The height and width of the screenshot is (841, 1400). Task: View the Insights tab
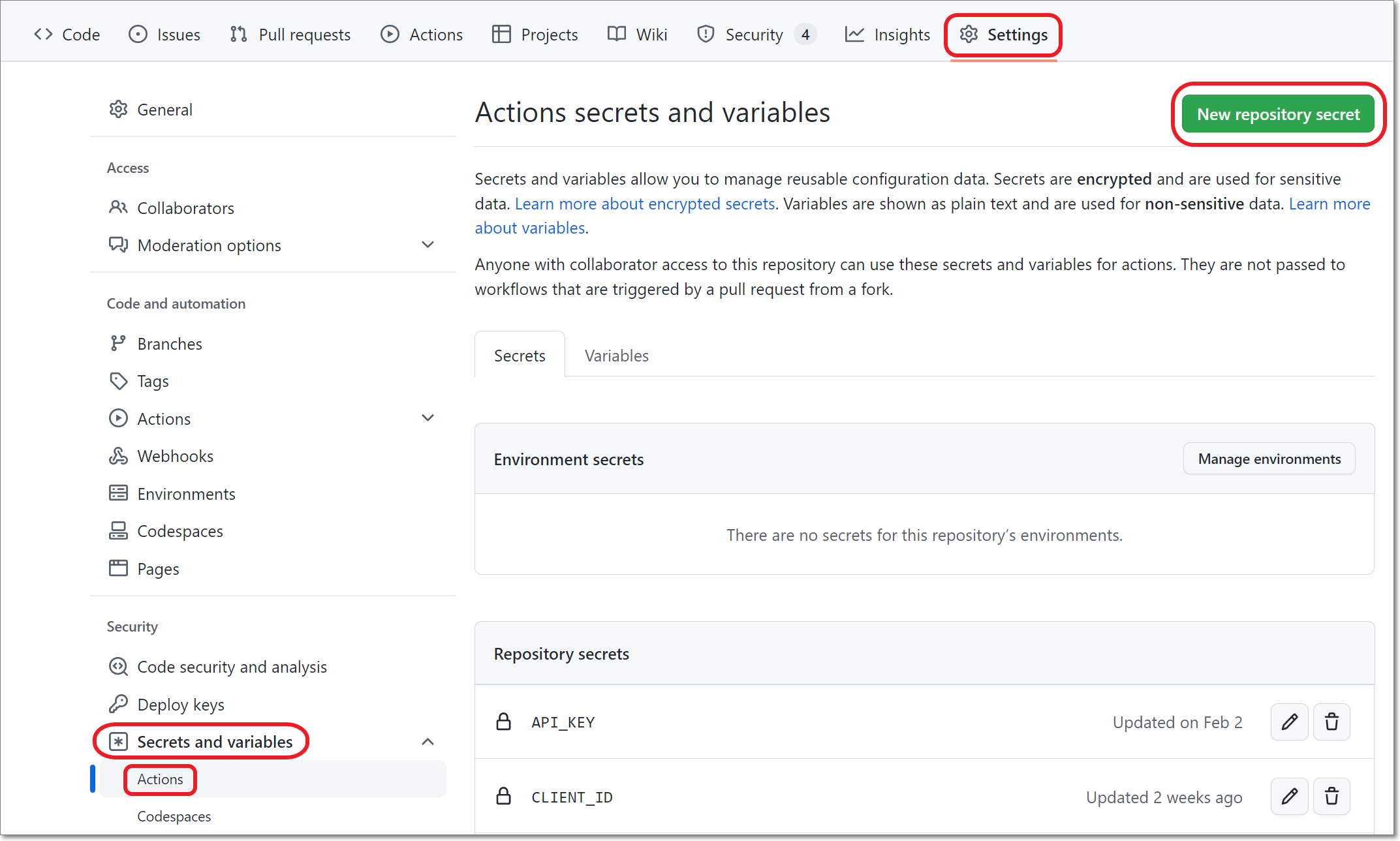(x=888, y=35)
